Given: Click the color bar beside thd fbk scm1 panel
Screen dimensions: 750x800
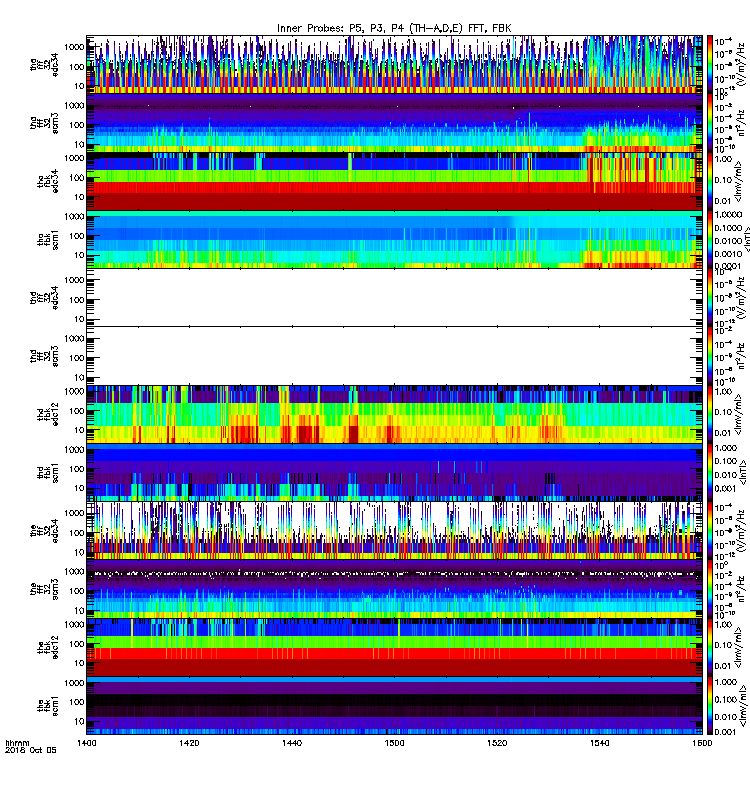Looking at the screenshot, I should 710,472.
